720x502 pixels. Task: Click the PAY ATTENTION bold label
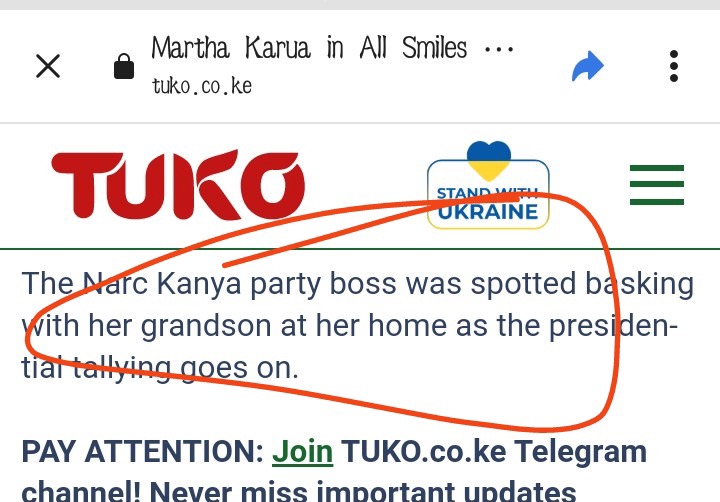[142, 451]
